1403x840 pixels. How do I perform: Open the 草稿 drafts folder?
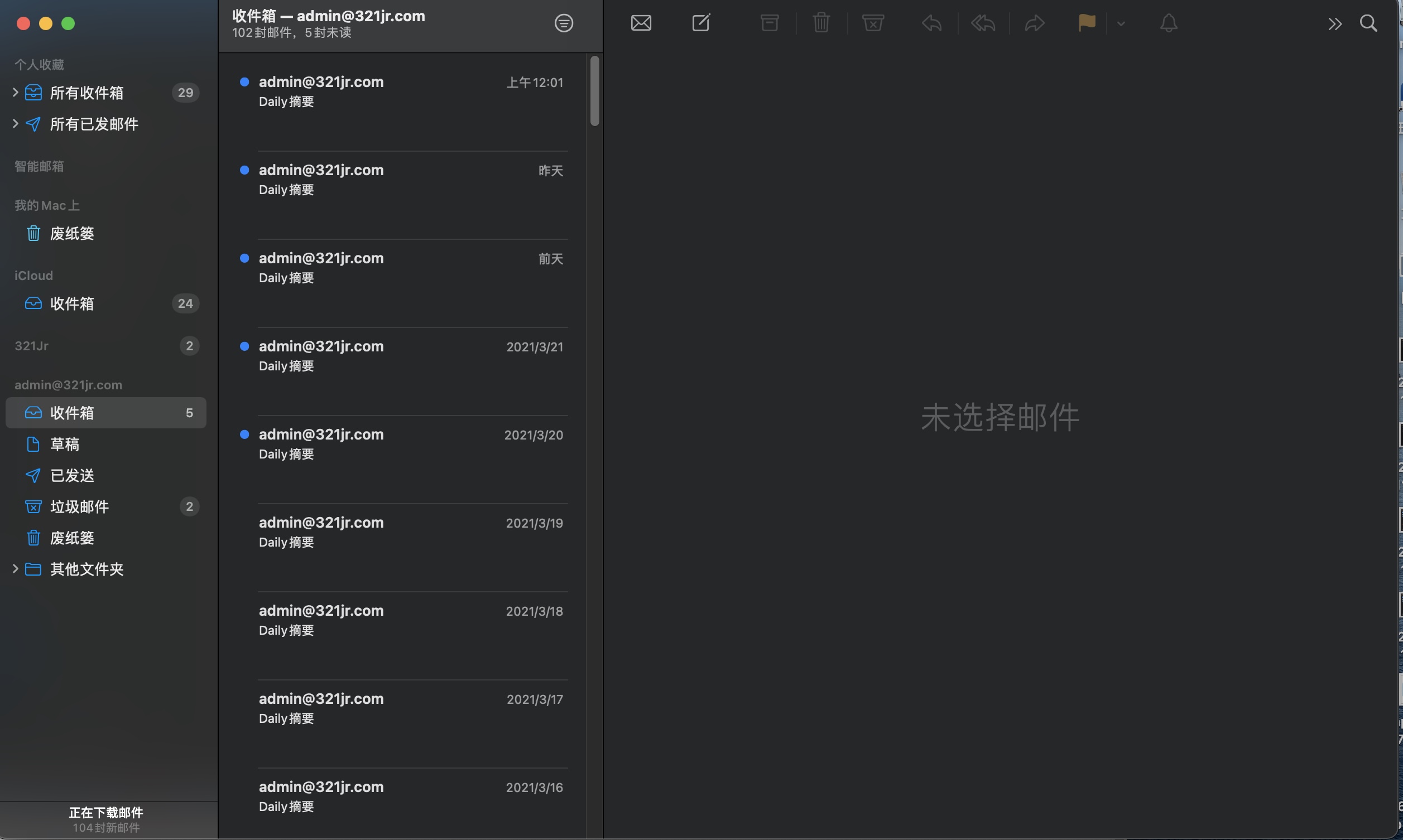(x=106, y=444)
